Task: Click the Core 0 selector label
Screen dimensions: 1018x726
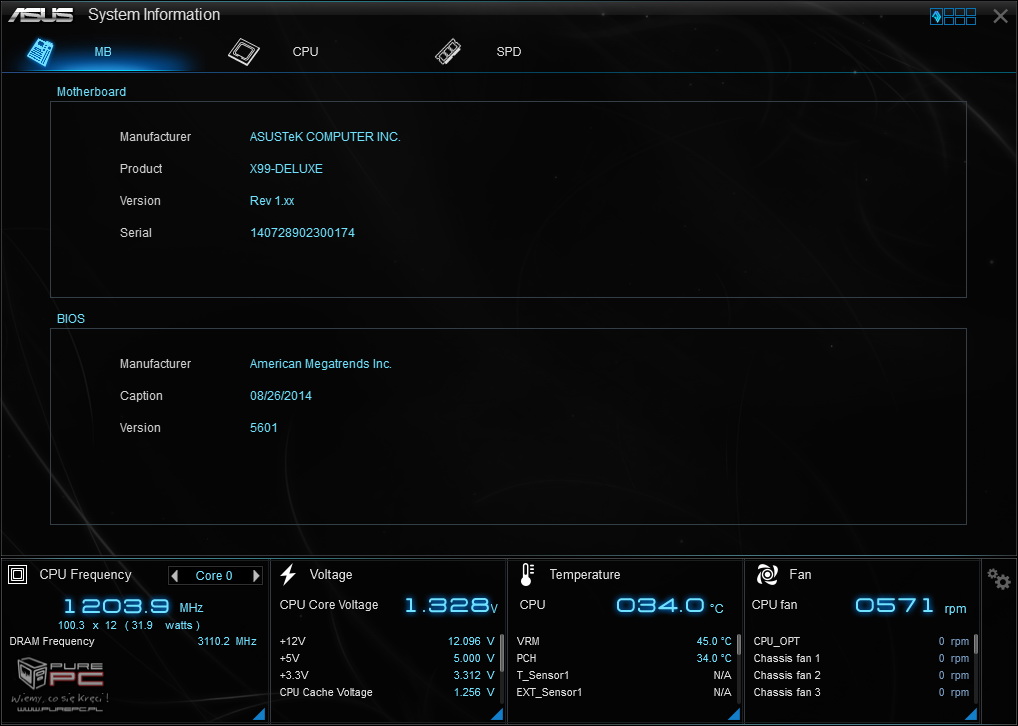Action: point(214,576)
